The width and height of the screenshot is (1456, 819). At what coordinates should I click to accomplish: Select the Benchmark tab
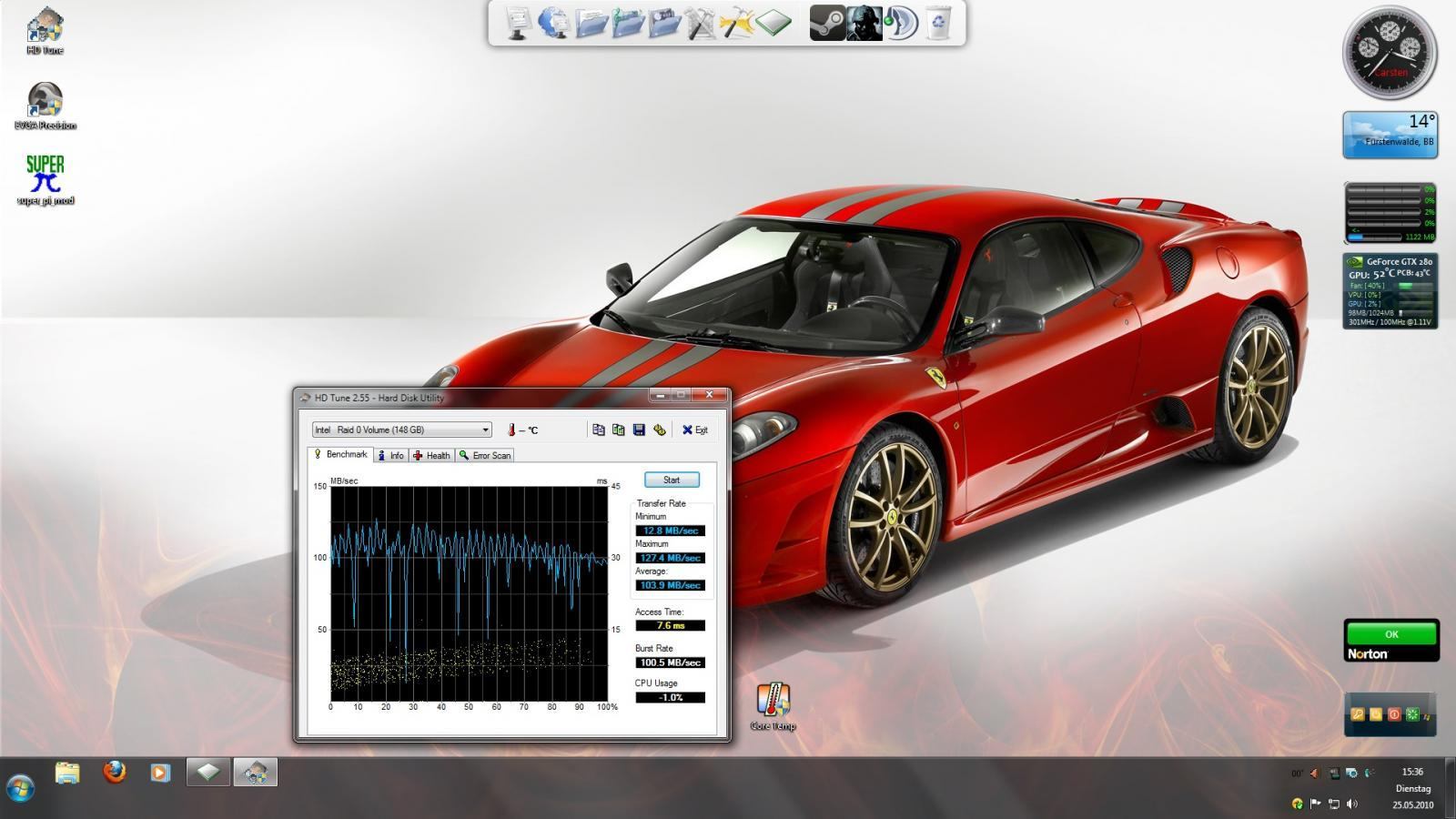(340, 454)
